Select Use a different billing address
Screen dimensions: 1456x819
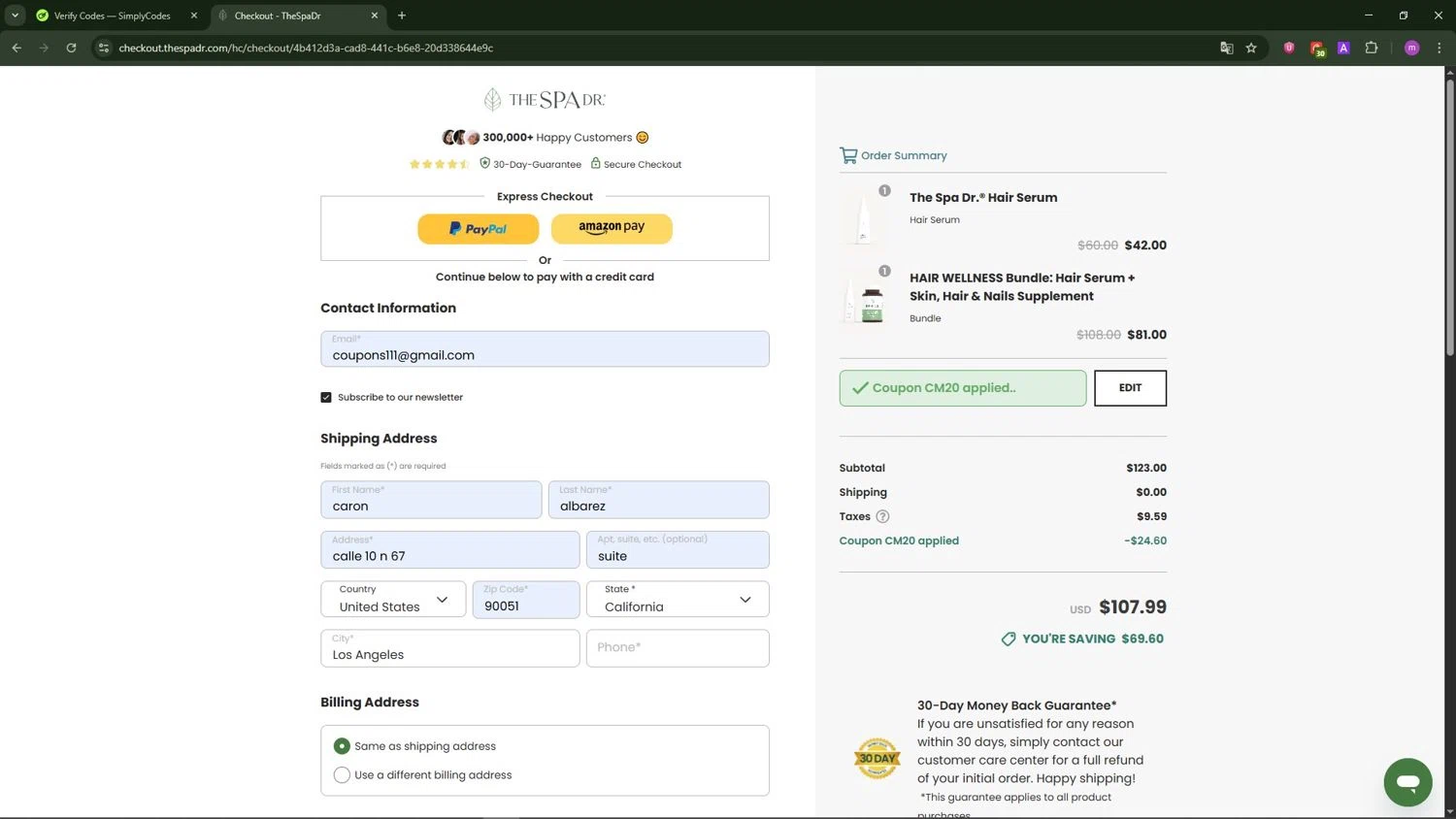click(342, 775)
